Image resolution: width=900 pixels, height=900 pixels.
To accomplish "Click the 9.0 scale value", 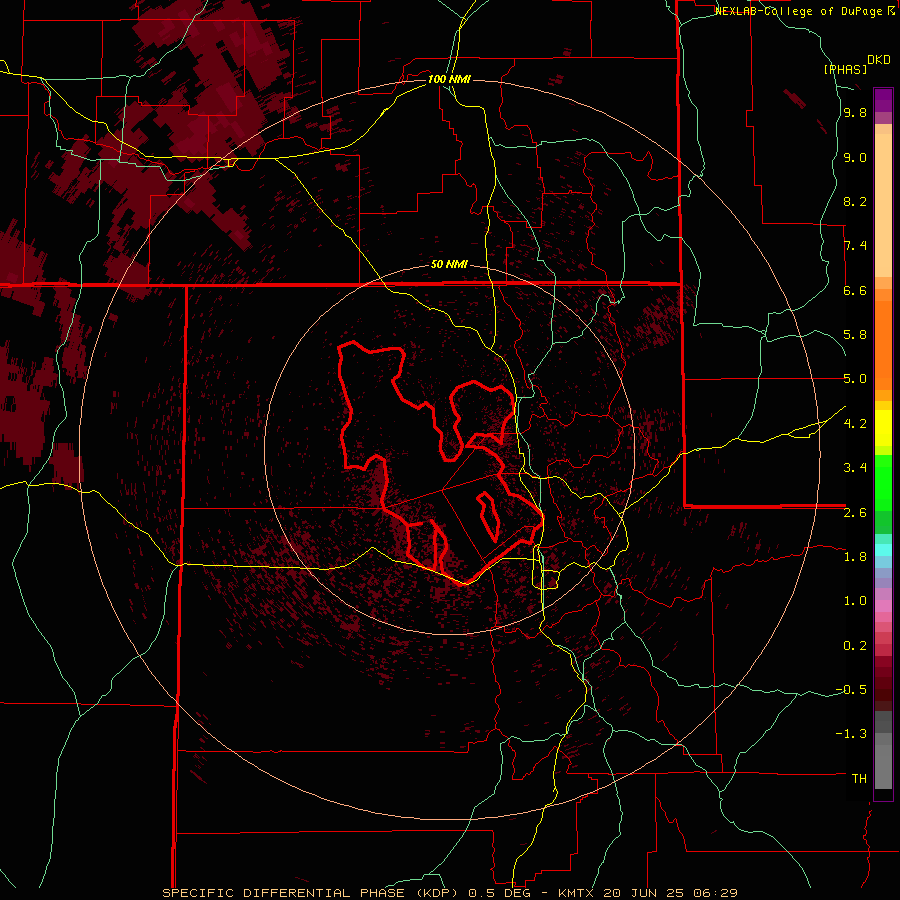I will (x=855, y=157).
